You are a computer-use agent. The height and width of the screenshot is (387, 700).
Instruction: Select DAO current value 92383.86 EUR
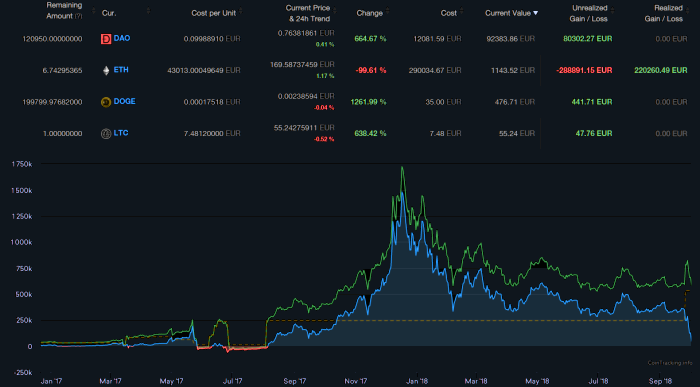pos(511,39)
